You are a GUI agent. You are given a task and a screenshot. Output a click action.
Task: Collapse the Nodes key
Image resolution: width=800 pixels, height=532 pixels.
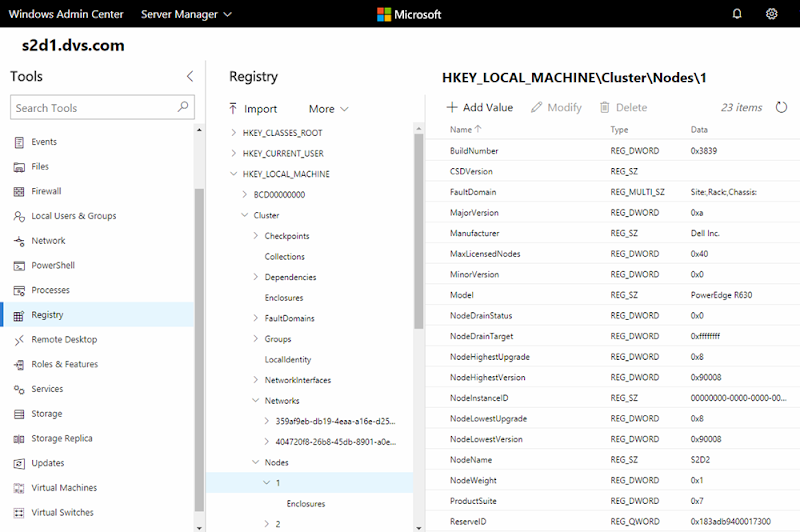coord(256,462)
